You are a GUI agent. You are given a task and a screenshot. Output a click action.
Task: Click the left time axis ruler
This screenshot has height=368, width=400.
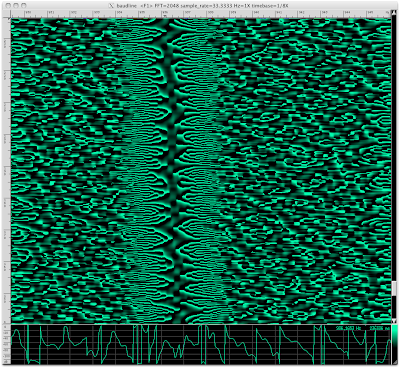click(x=7, y=170)
